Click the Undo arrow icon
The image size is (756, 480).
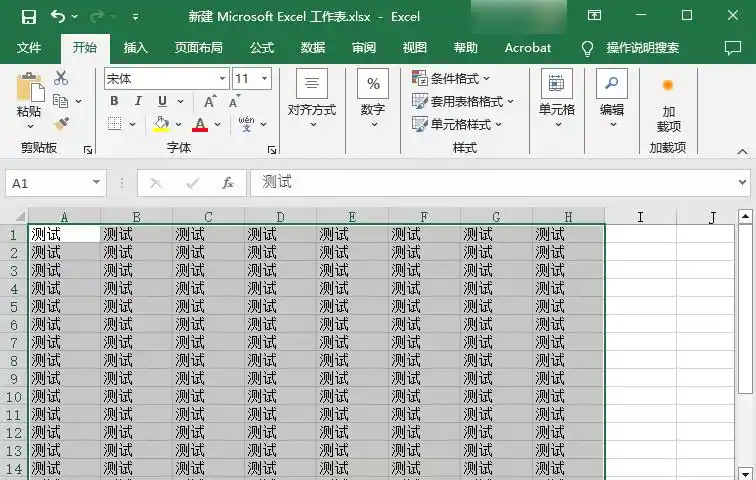(58, 17)
